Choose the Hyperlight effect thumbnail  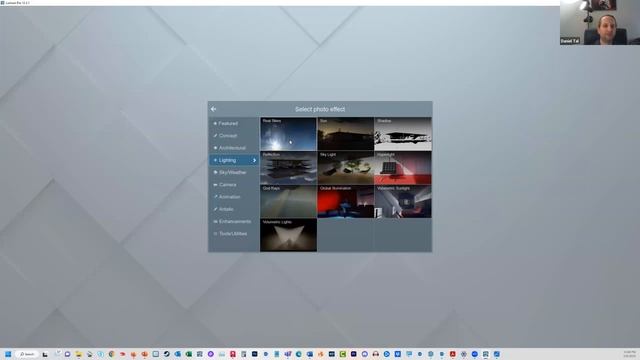[x=403, y=168]
